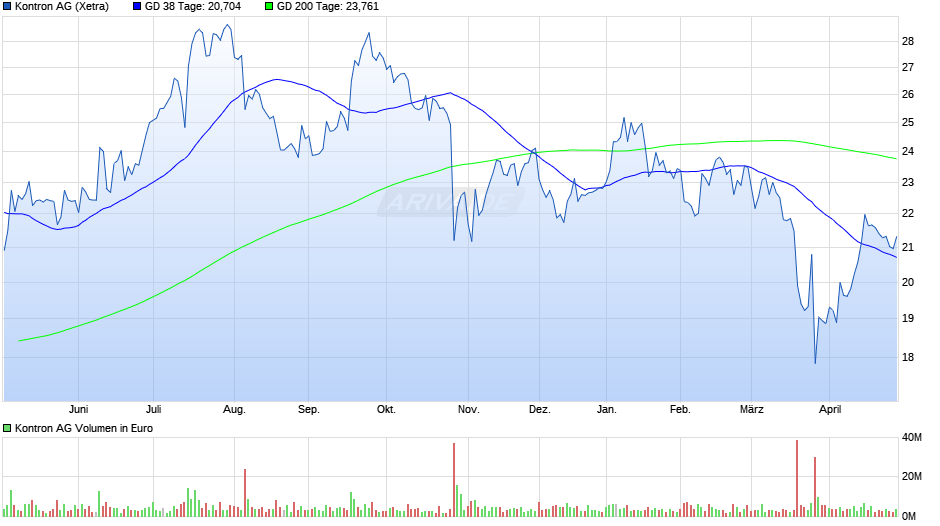Screen dimensions: 940x526
Task: Click the Kontron AG (Xetra) legend swatch
Action: point(7,7)
